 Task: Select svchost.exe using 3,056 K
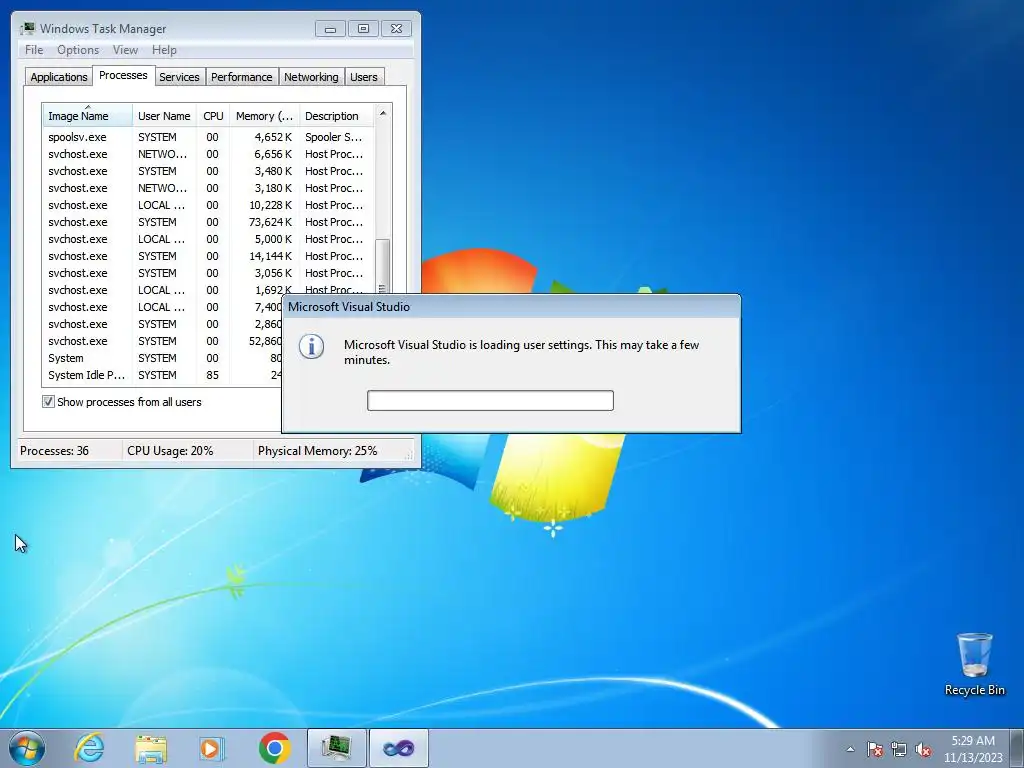click(208, 273)
